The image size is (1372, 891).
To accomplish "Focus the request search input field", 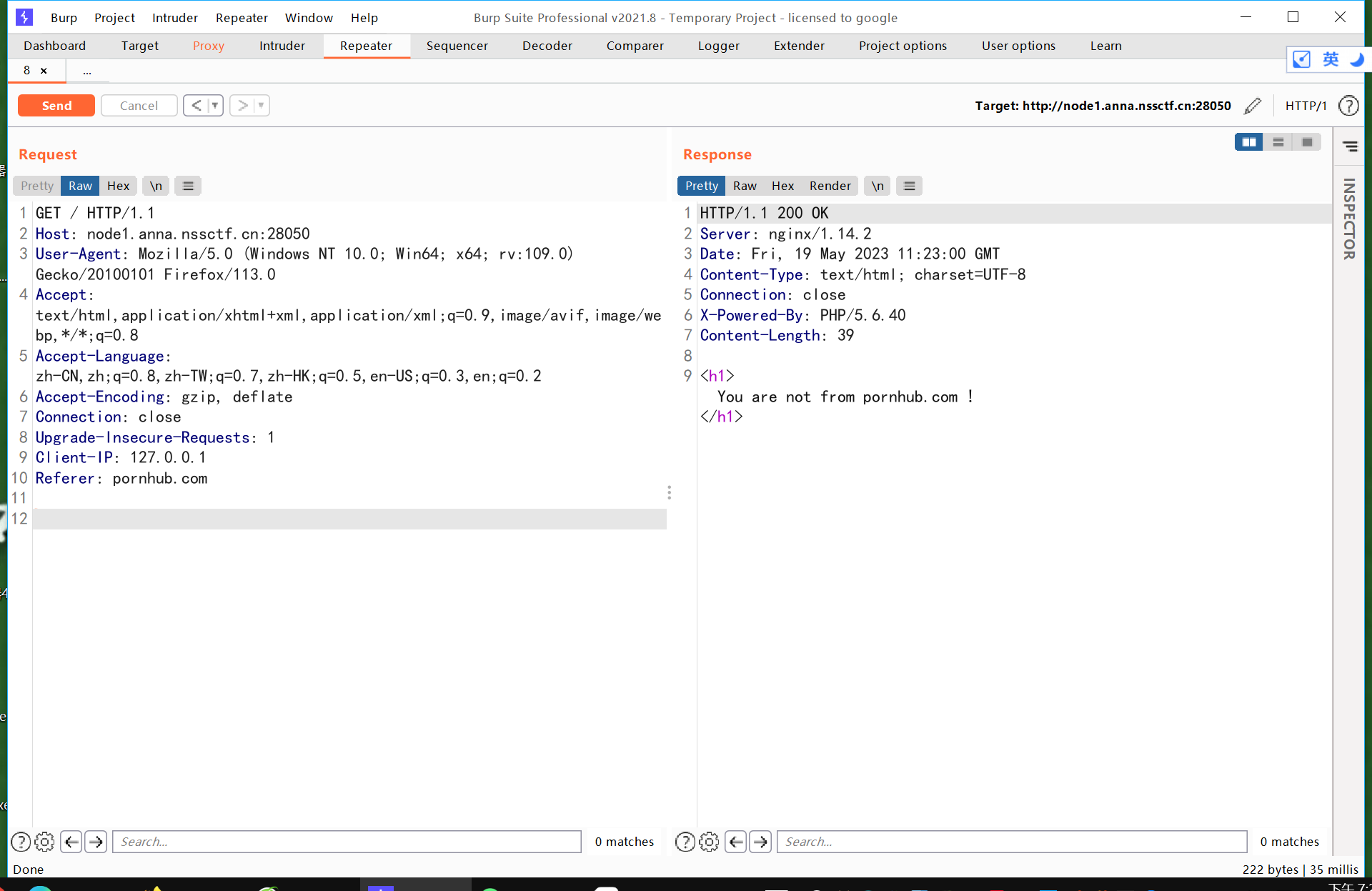I will tap(347, 842).
